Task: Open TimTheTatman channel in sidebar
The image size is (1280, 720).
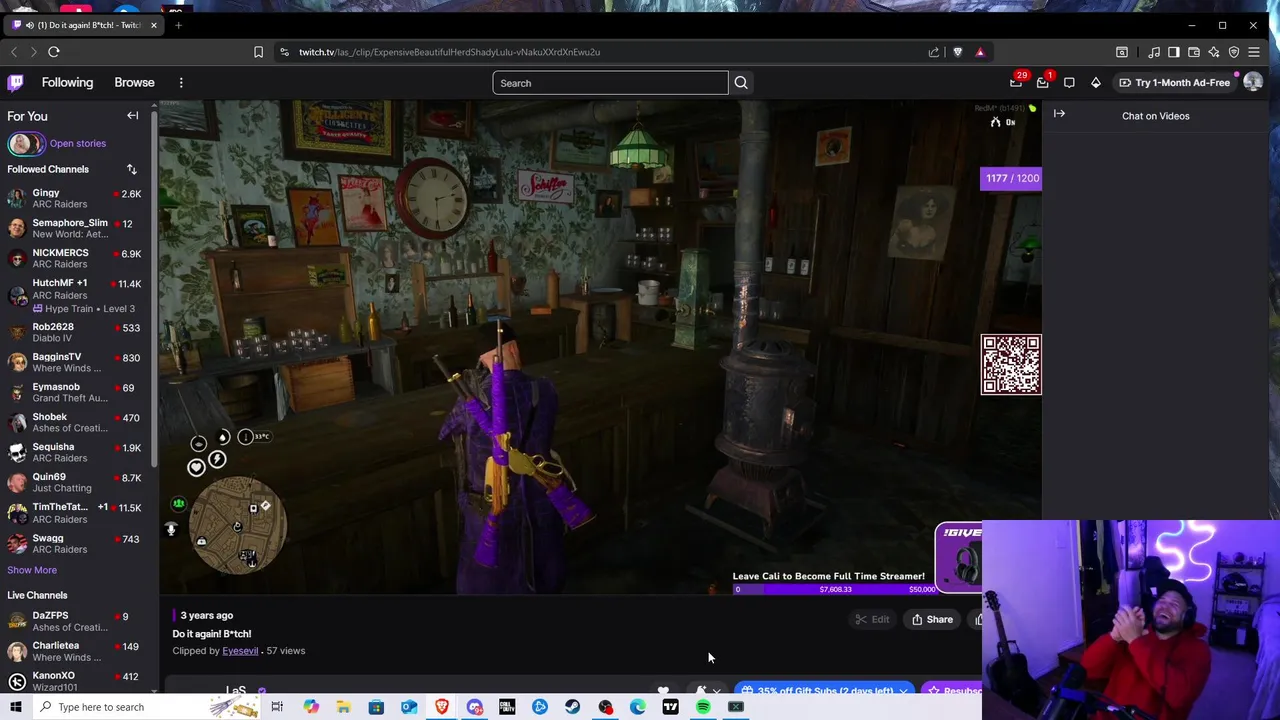Action: [x=77, y=512]
